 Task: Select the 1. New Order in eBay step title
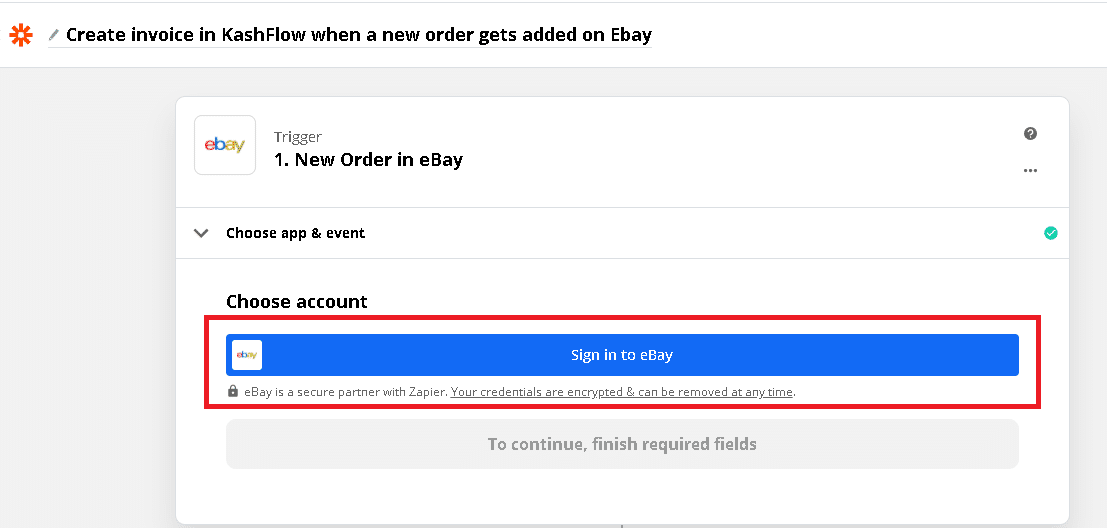pyautogui.click(x=368, y=159)
